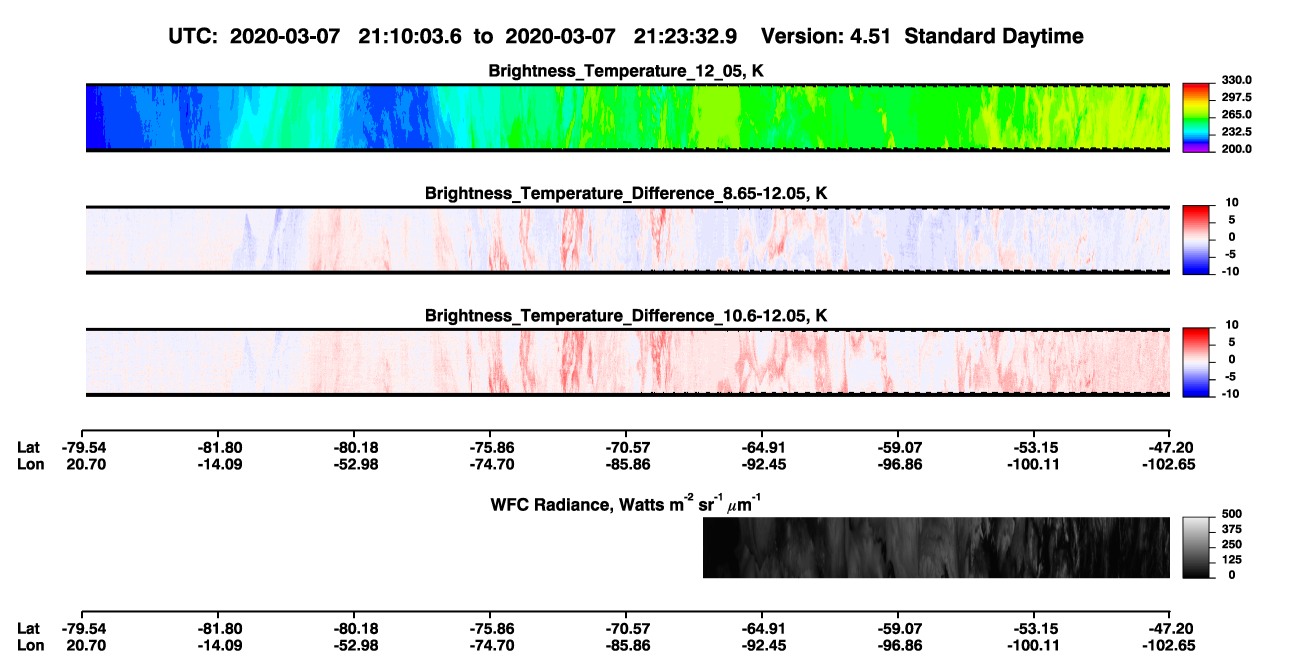The height and width of the screenshot is (667, 1300).
Task: Click longitude '-102.65' on the upper axis
Action: (x=1167, y=464)
